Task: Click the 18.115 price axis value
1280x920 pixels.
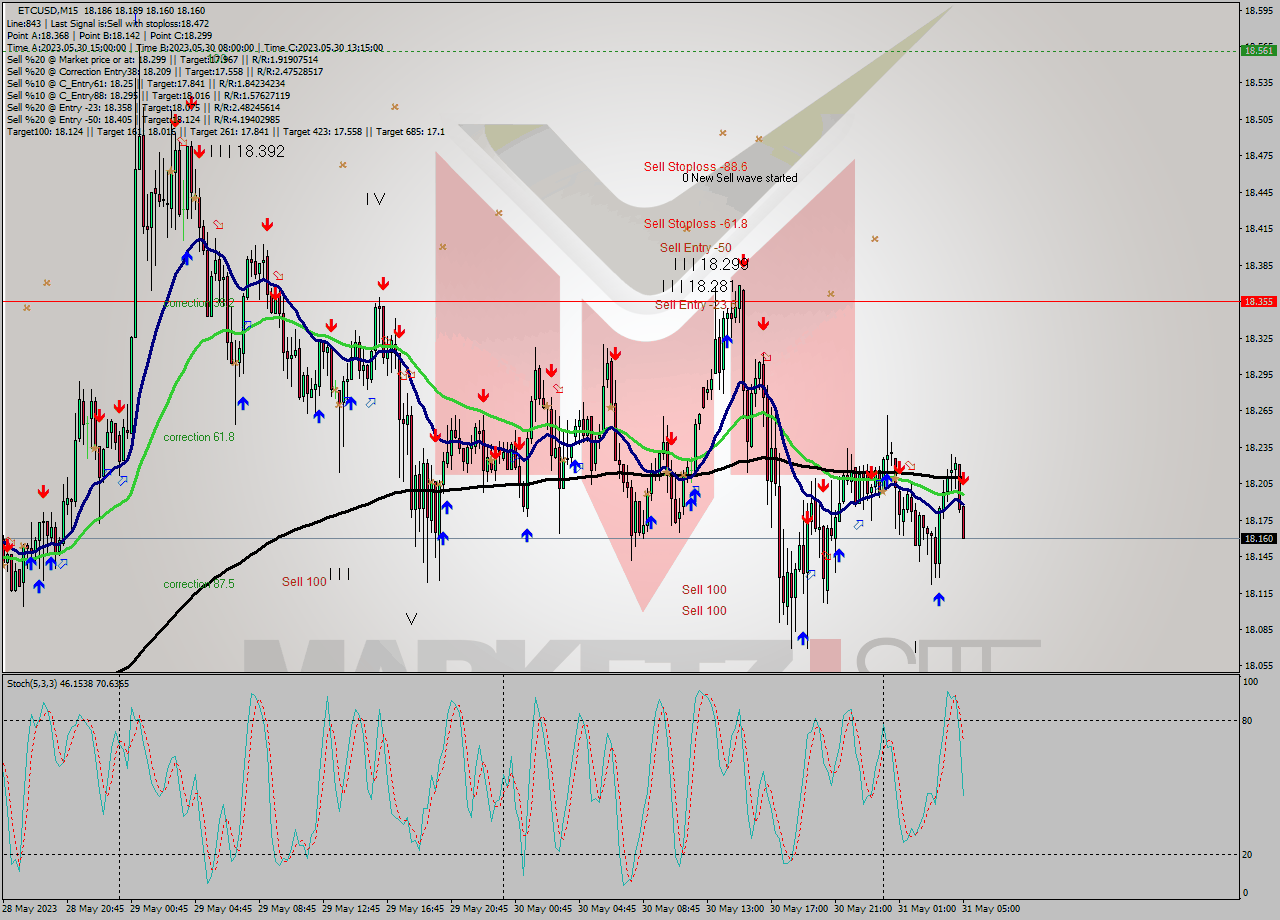Action: (1258, 593)
